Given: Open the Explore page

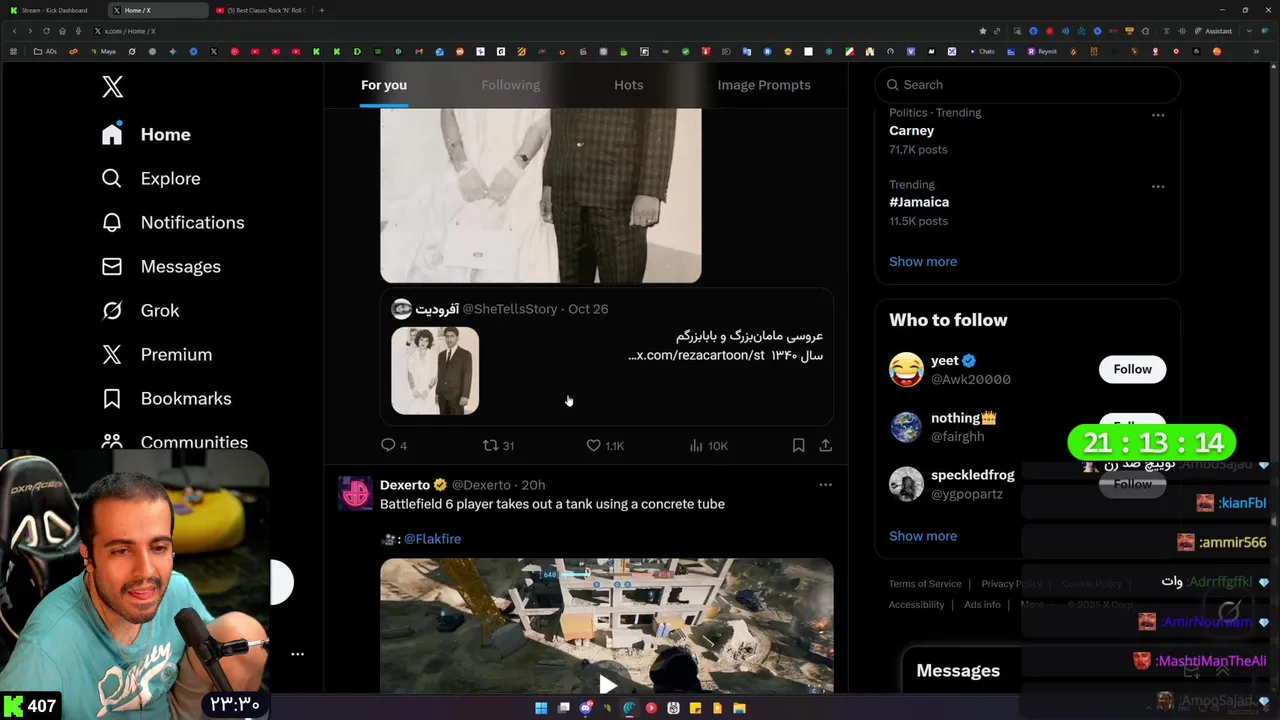Looking at the screenshot, I should tap(151, 178).
